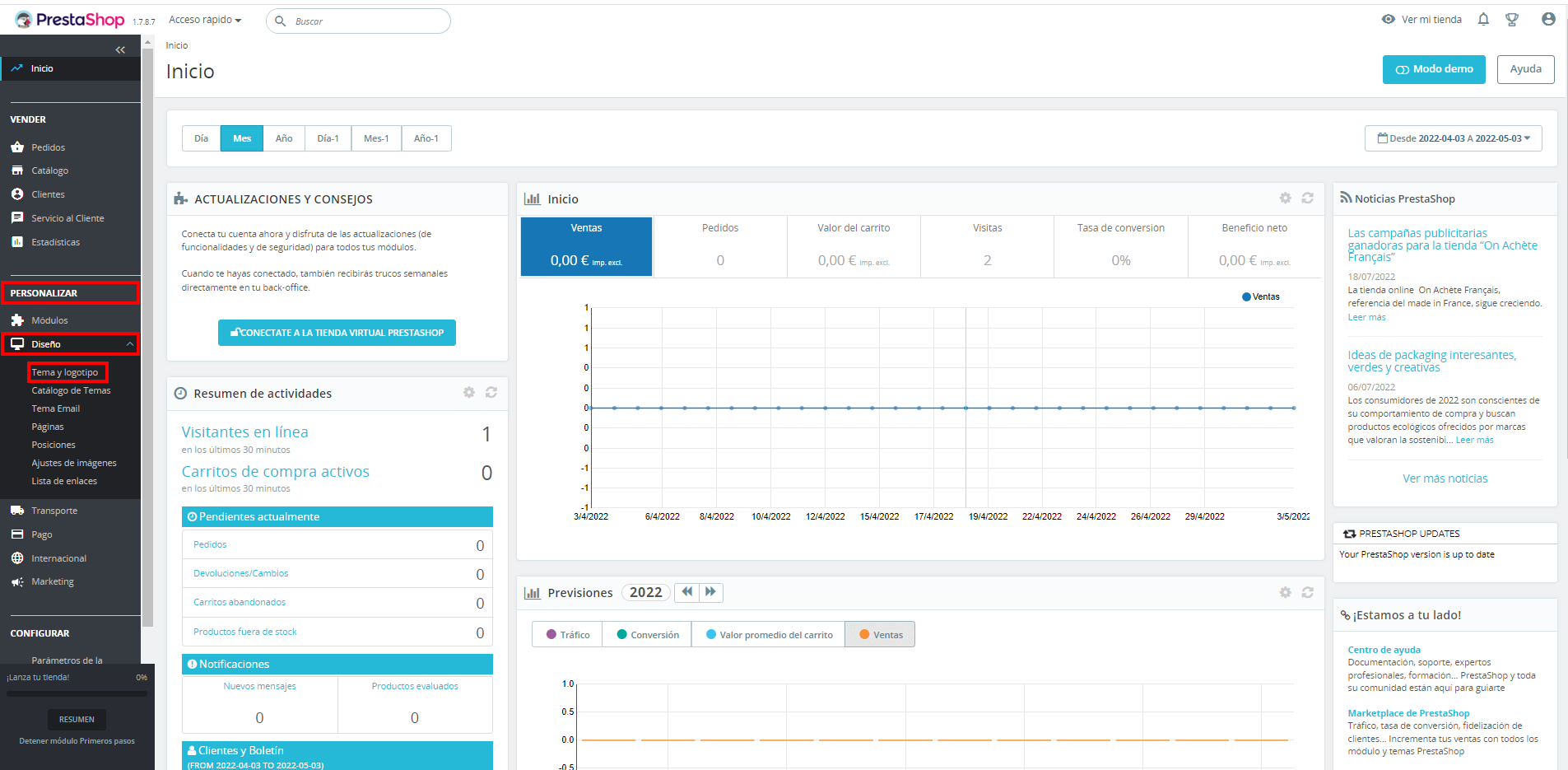Screen dimensions: 1568x770
Task: Click the Marketing megaphone icon
Action: coord(17,581)
